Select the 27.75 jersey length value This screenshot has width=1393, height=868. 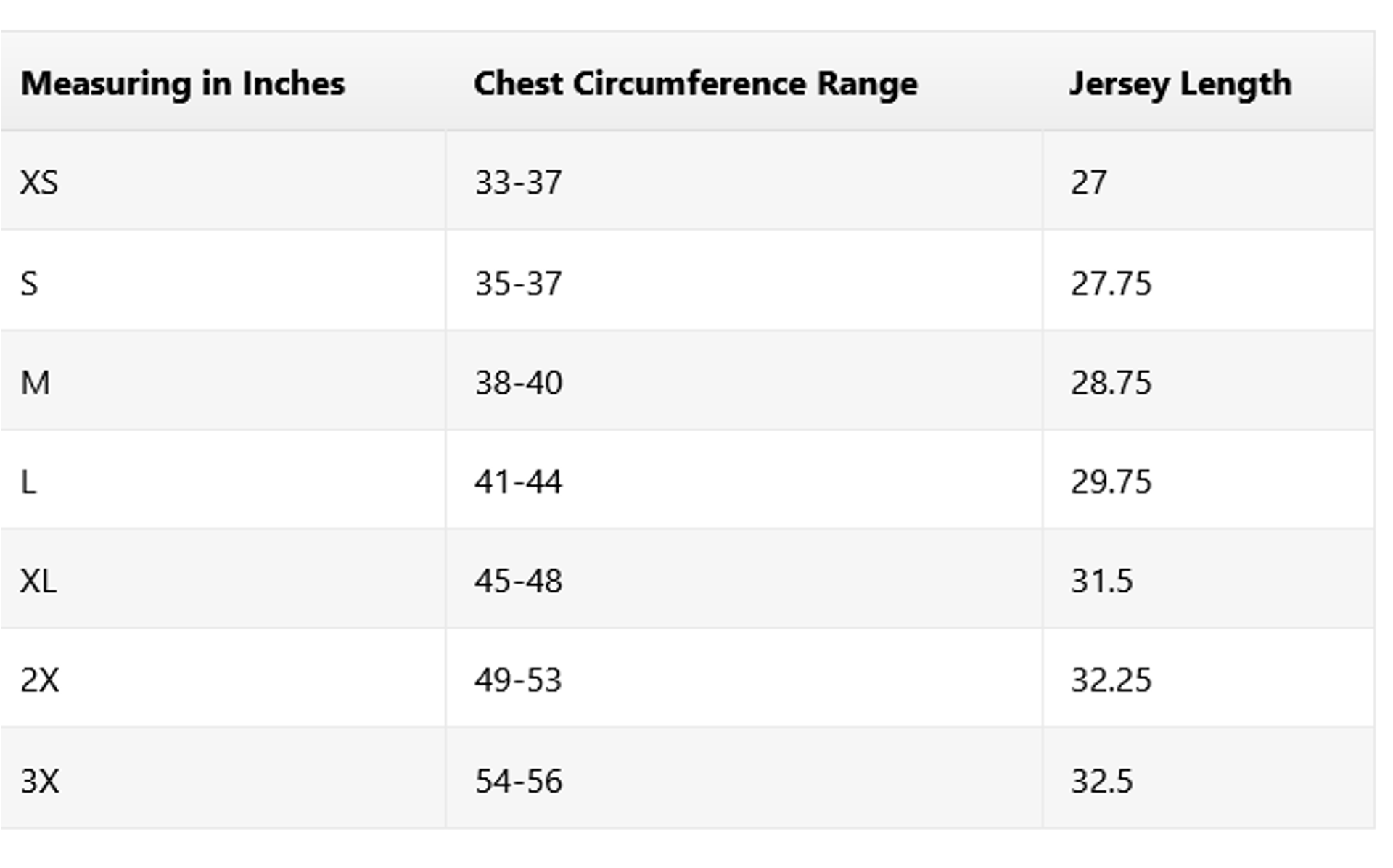click(1111, 283)
